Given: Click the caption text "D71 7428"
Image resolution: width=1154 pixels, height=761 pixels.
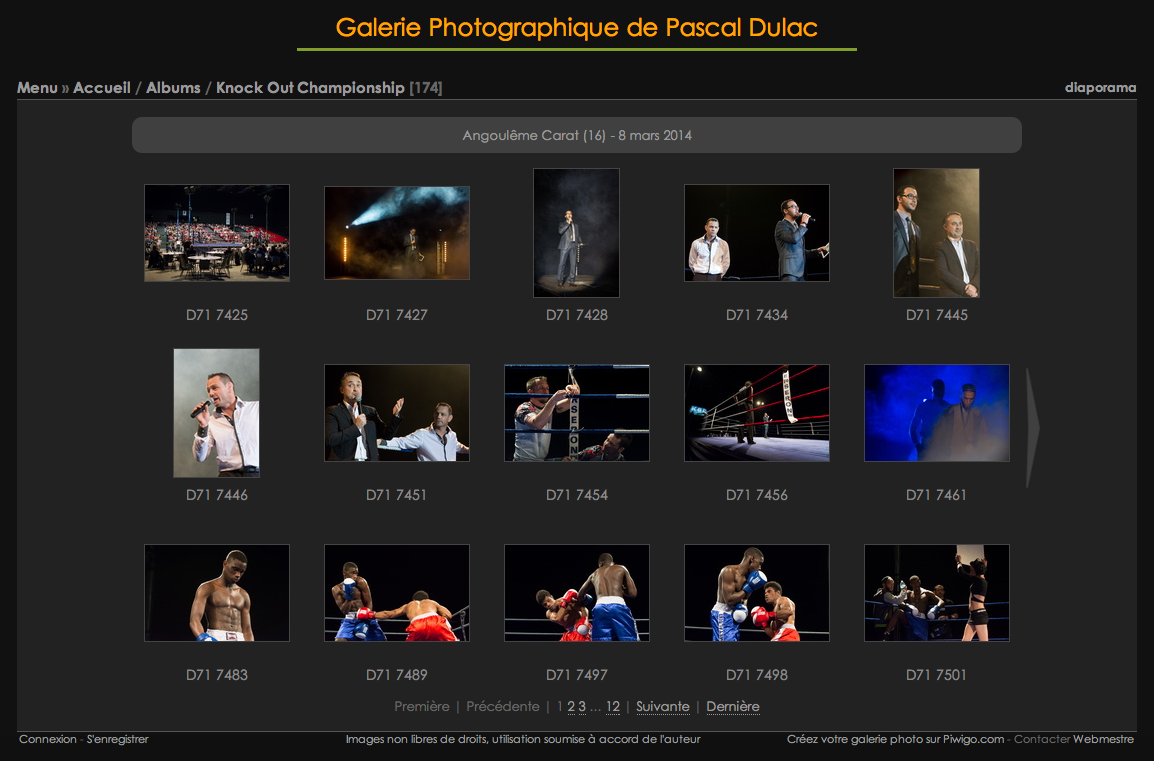Looking at the screenshot, I should coord(576,315).
